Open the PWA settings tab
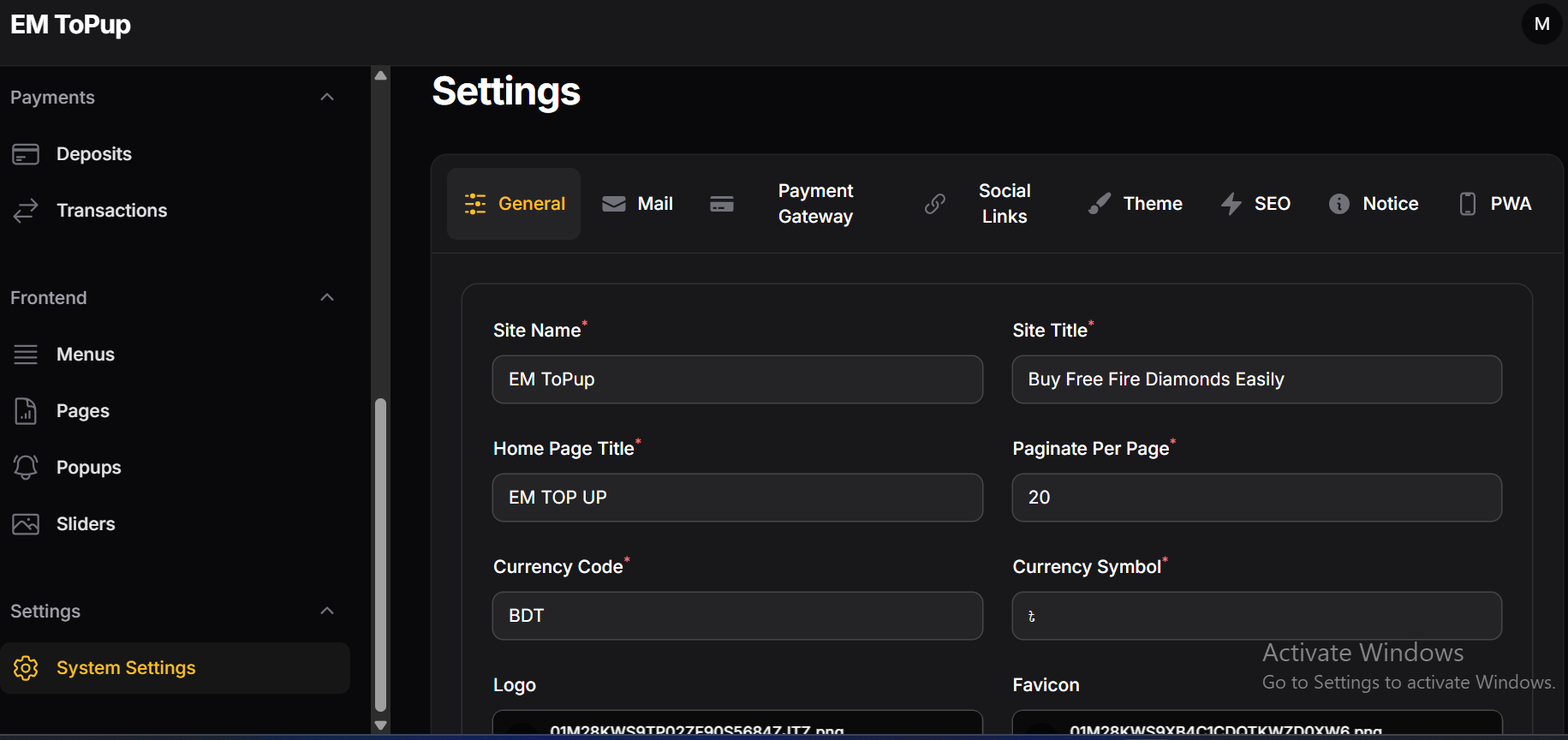The image size is (1568, 740). coord(1495,204)
